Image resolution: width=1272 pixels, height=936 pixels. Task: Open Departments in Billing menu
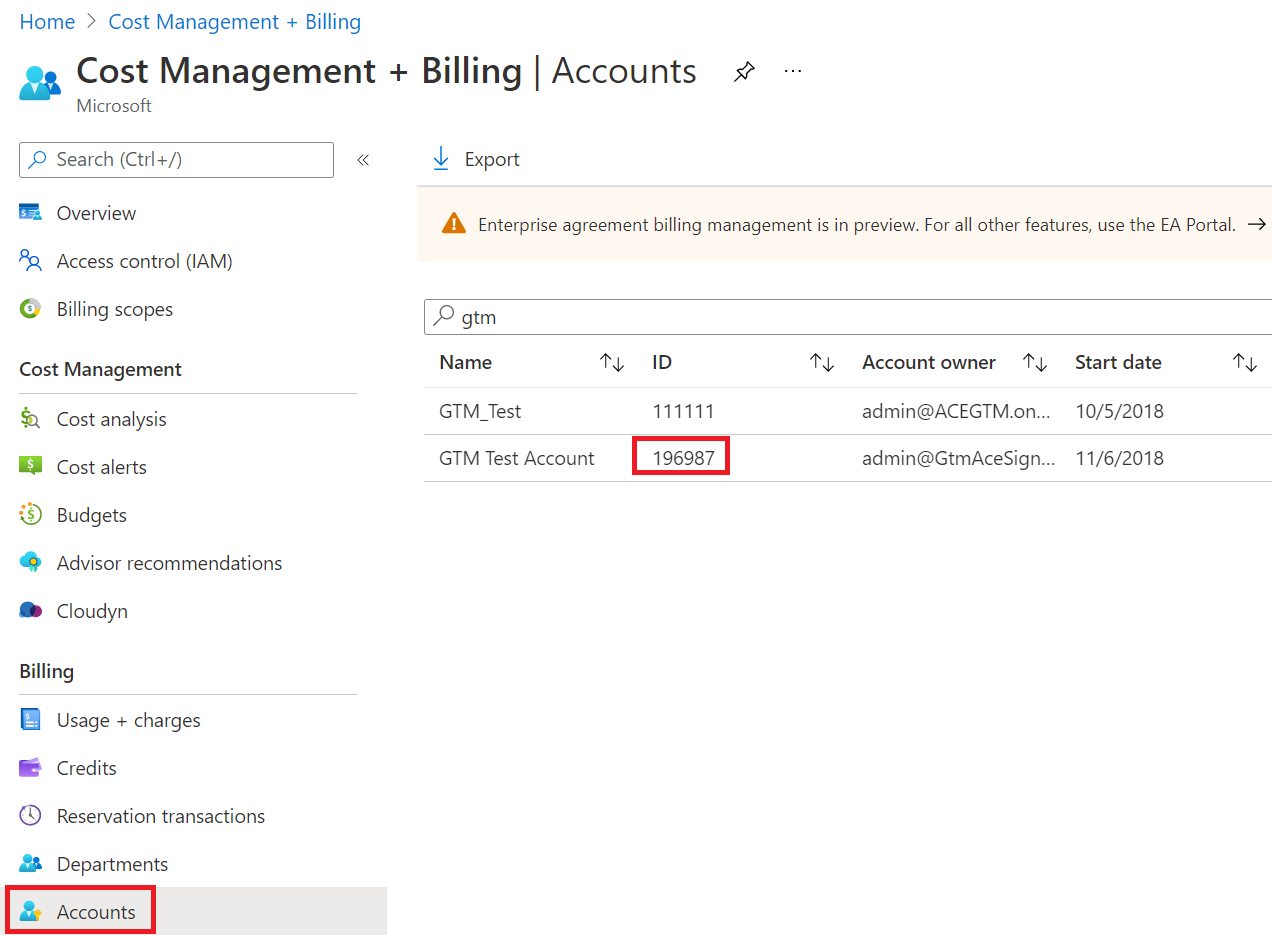112,864
